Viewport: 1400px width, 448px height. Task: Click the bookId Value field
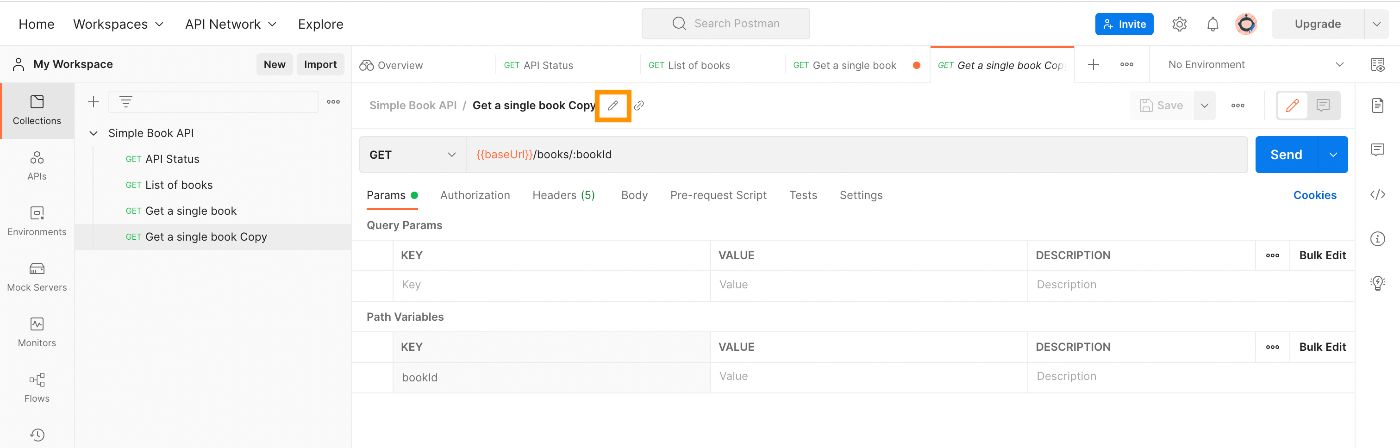(x=869, y=377)
